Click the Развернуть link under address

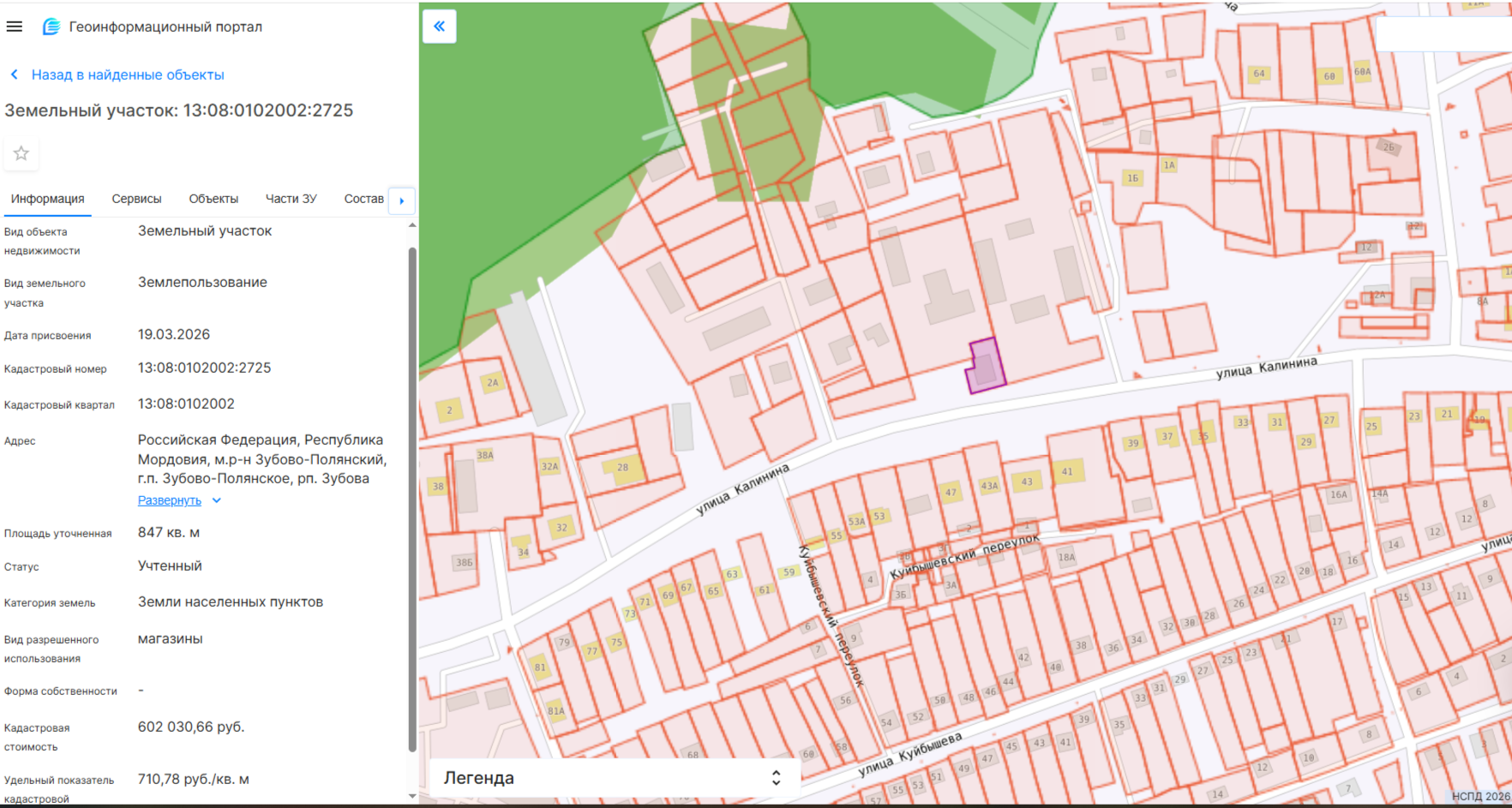pyautogui.click(x=170, y=500)
